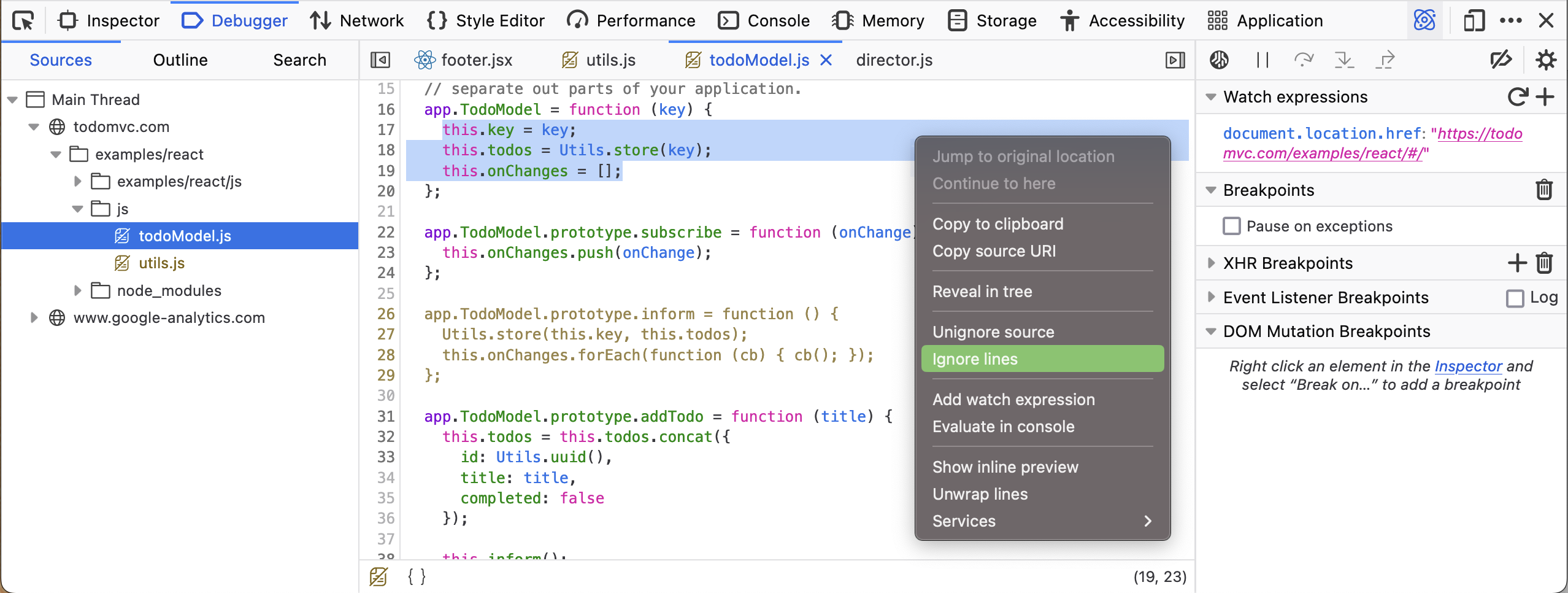Enable Pause on exceptions checkbox
The image size is (1568, 593).
point(1231,227)
